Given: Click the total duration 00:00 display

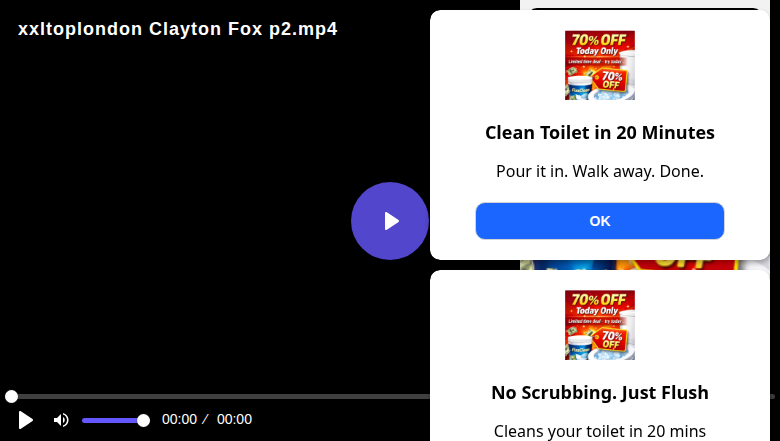Looking at the screenshot, I should point(234,420).
